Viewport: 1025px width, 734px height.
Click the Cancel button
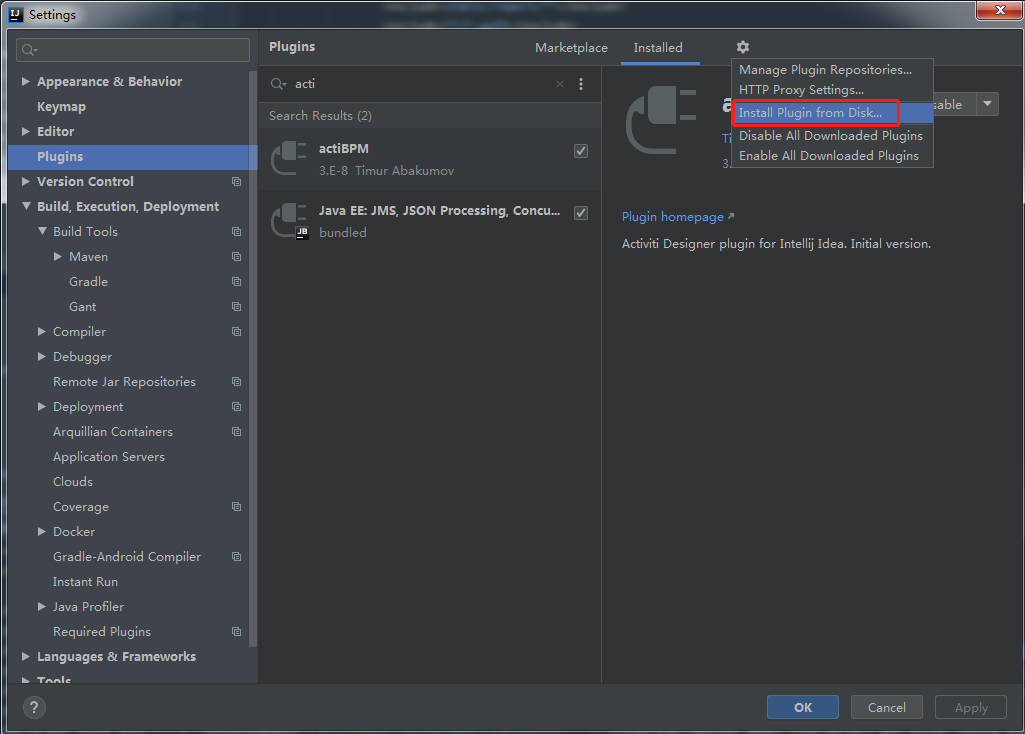886,707
